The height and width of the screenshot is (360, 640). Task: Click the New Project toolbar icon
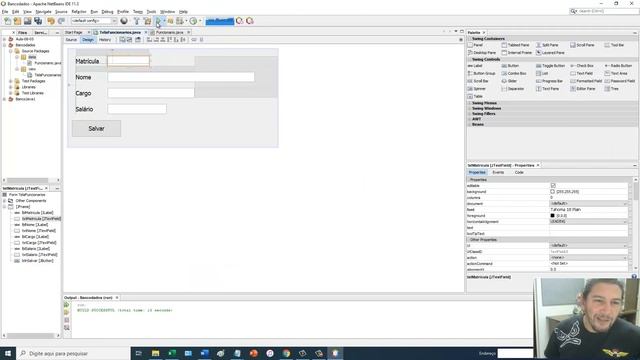(x=18, y=21)
